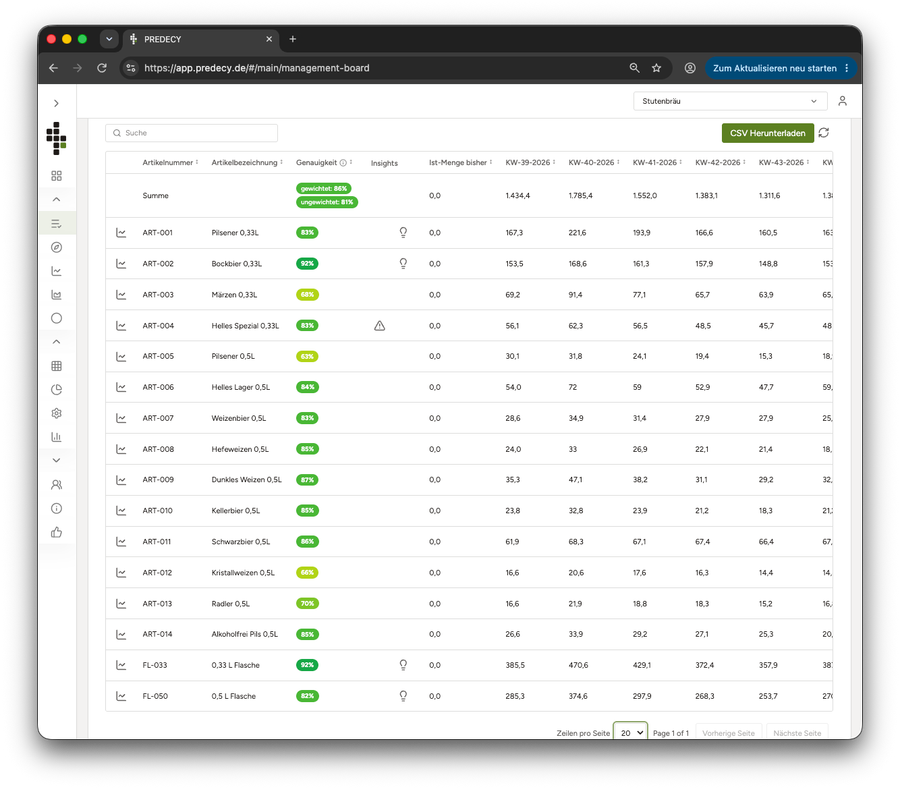
Task: Open the bar chart sidebar icon
Action: point(56,437)
